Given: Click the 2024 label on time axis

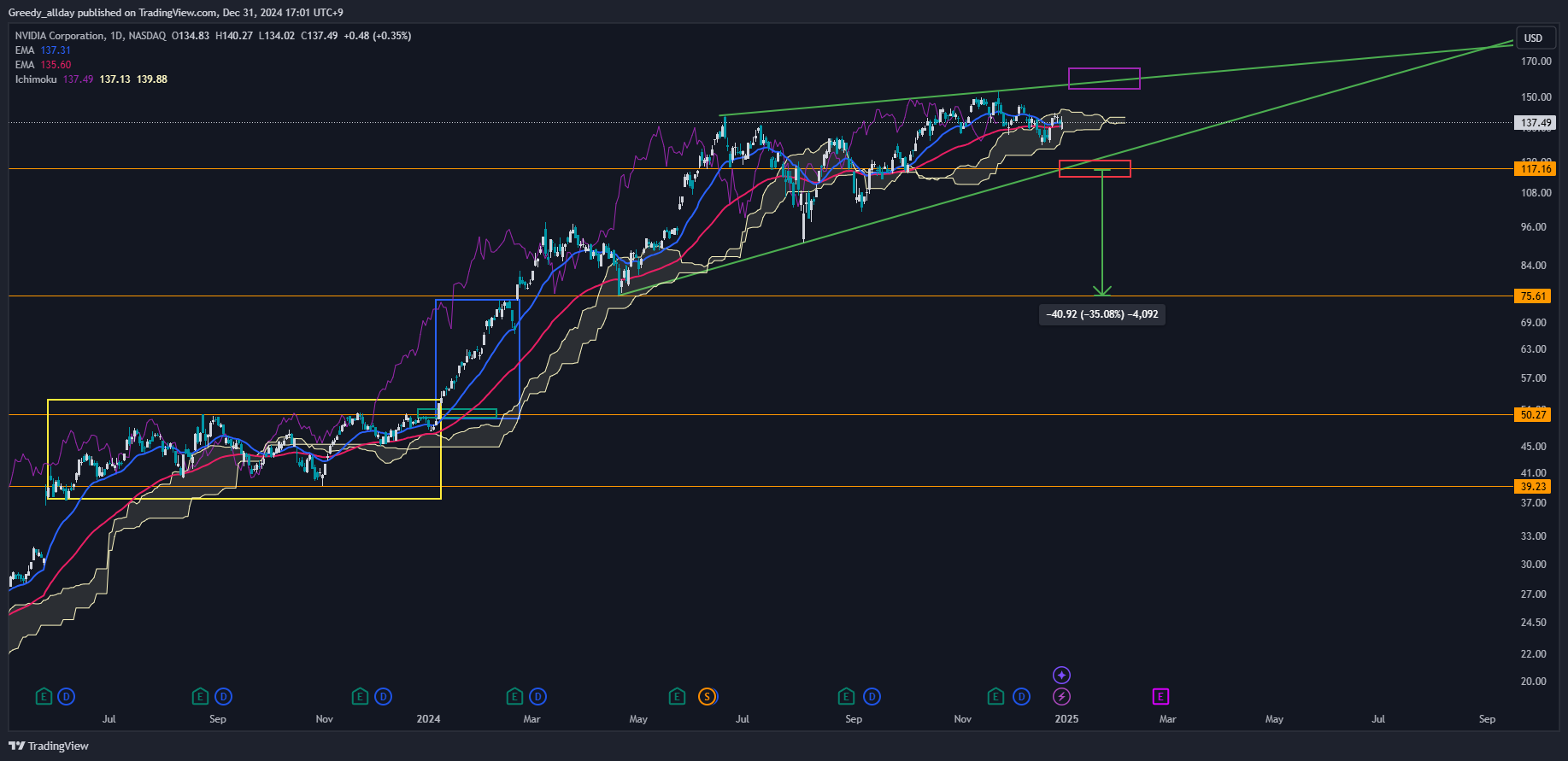Looking at the screenshot, I should pyautogui.click(x=428, y=719).
